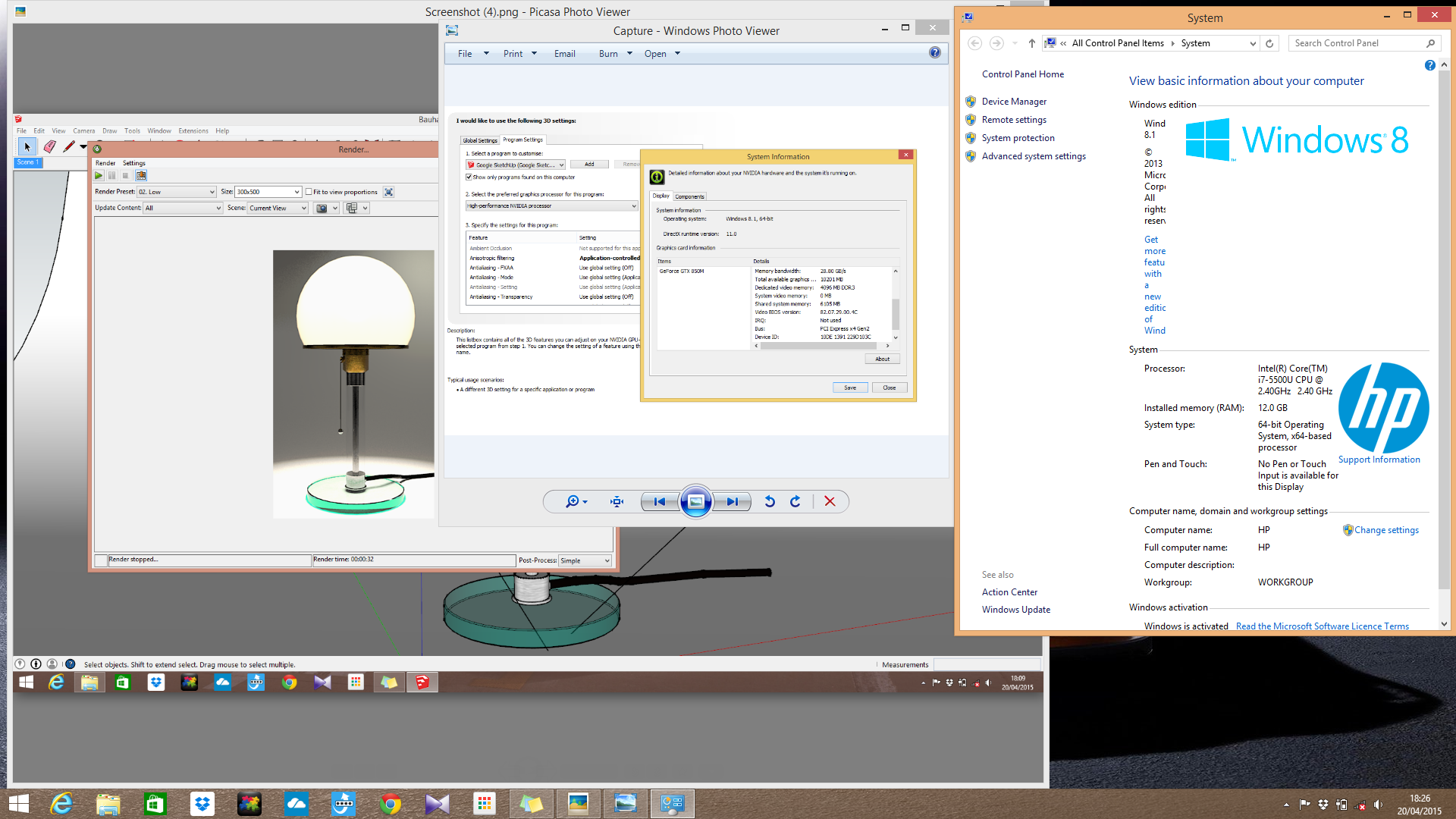Click Support Information link under HP logo

point(1379,460)
